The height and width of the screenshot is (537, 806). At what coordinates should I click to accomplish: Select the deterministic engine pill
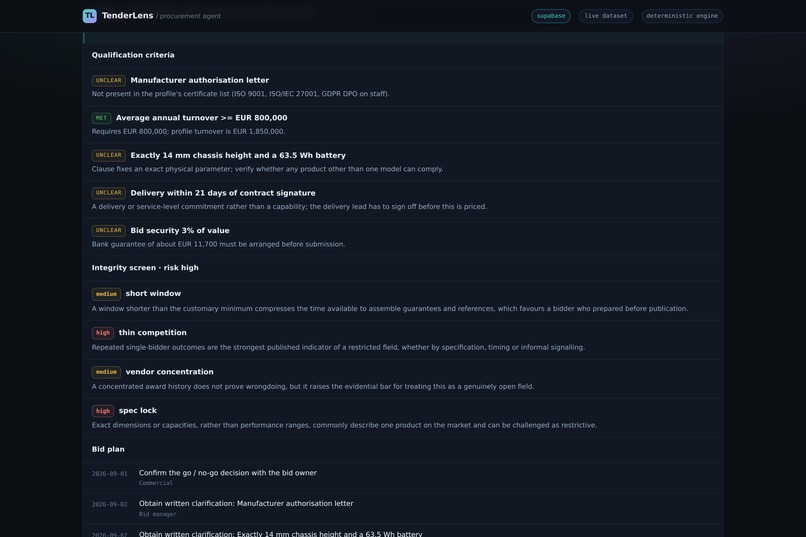pyautogui.click(x=682, y=16)
